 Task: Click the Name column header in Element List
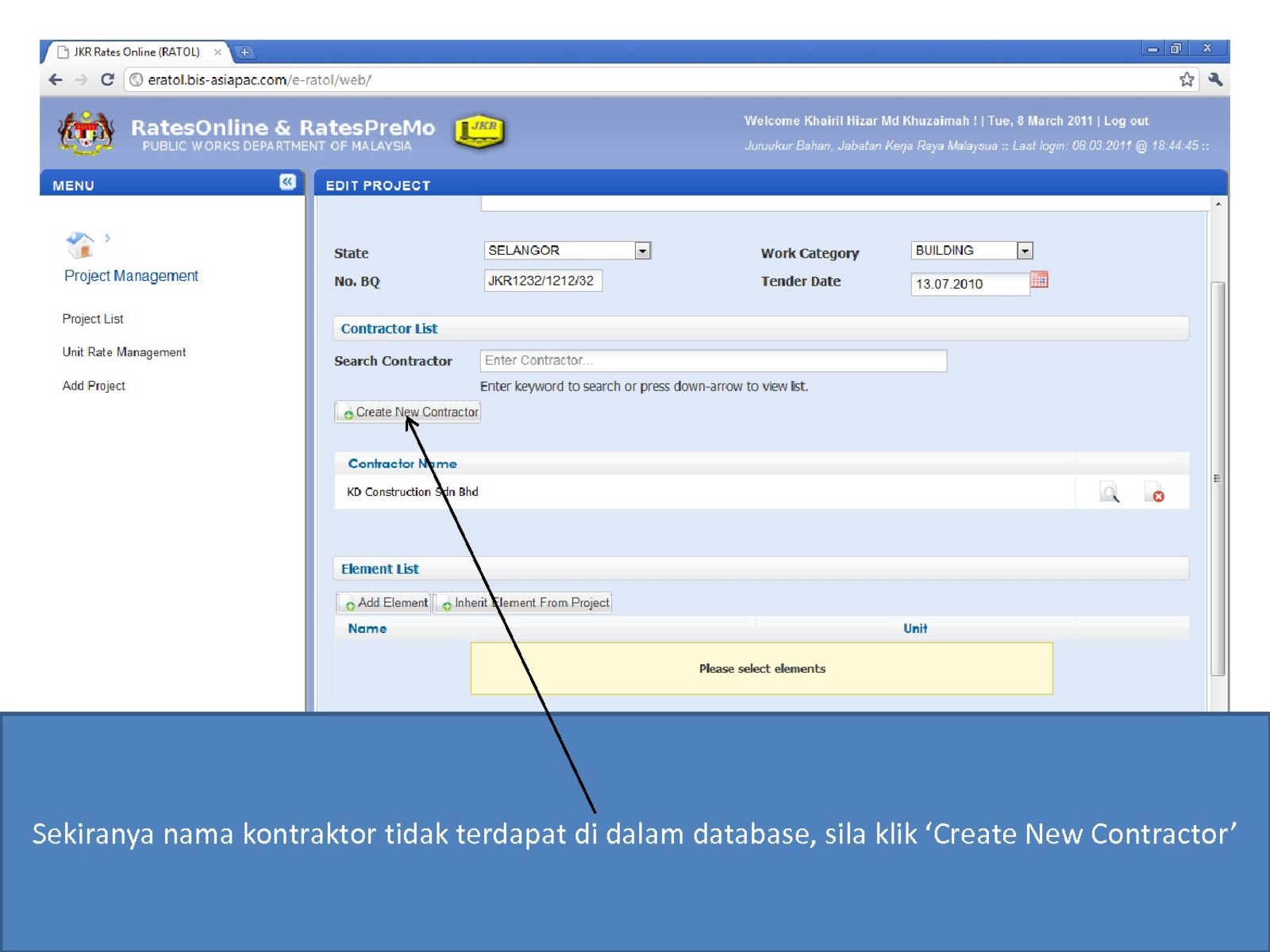368,629
